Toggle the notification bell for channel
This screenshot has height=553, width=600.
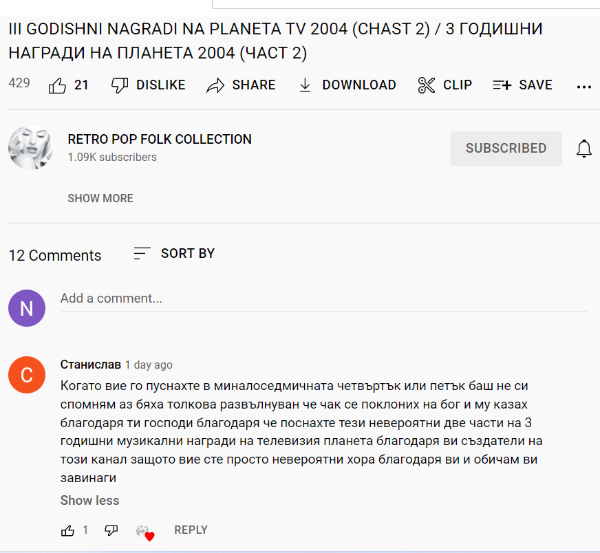pos(584,149)
